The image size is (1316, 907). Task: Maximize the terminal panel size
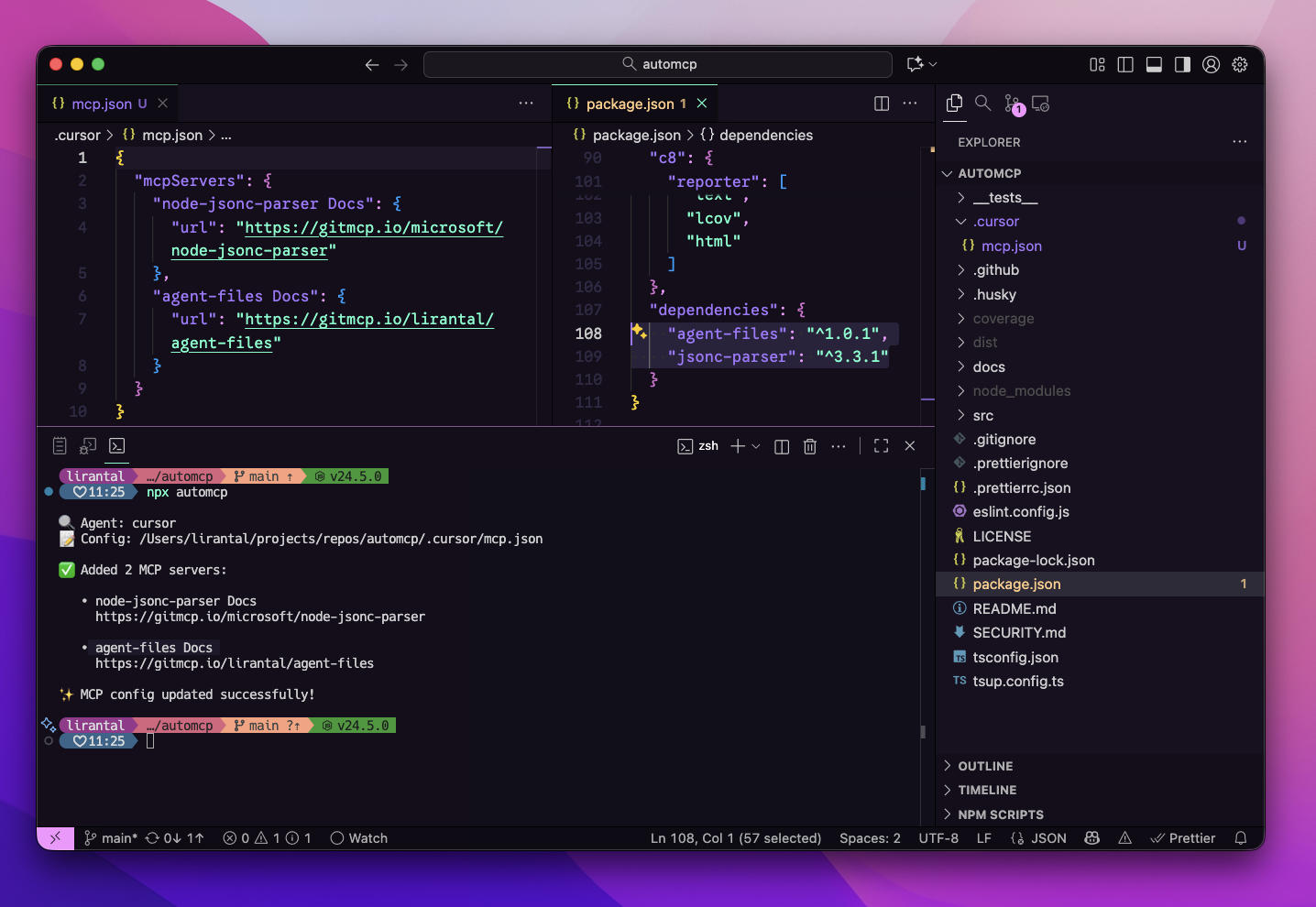pos(882,446)
